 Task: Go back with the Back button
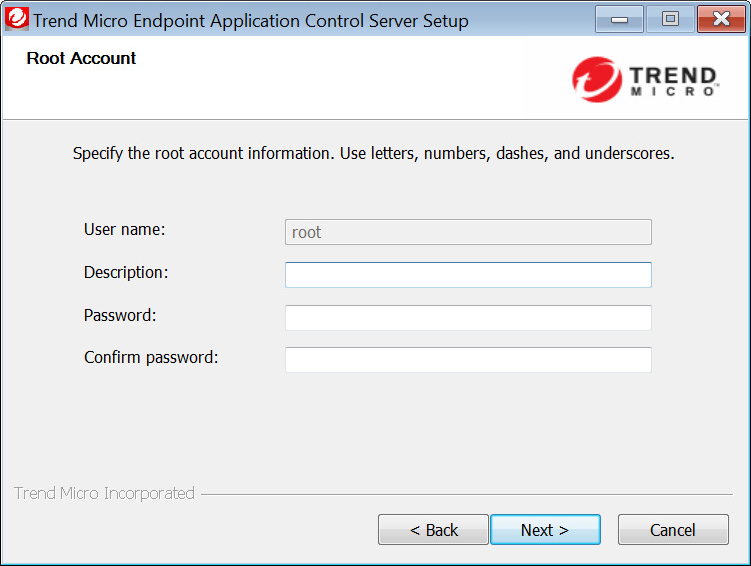[433, 530]
